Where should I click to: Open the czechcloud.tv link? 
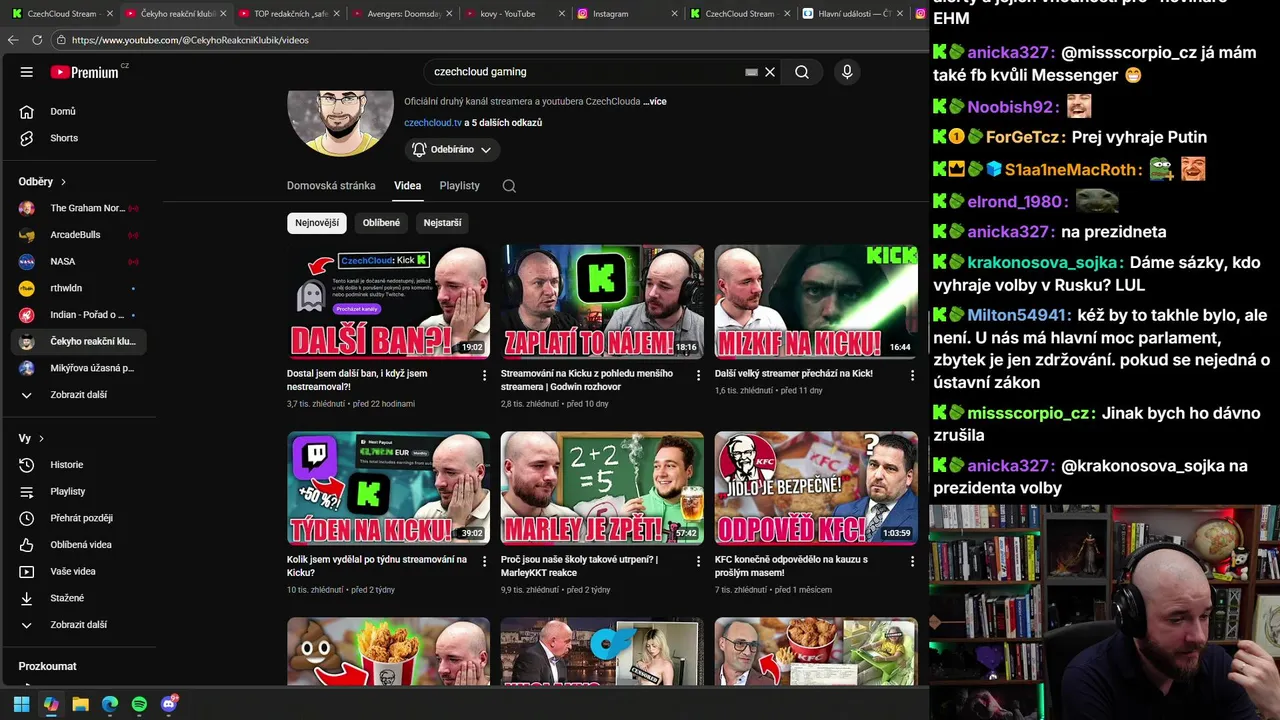(x=433, y=123)
